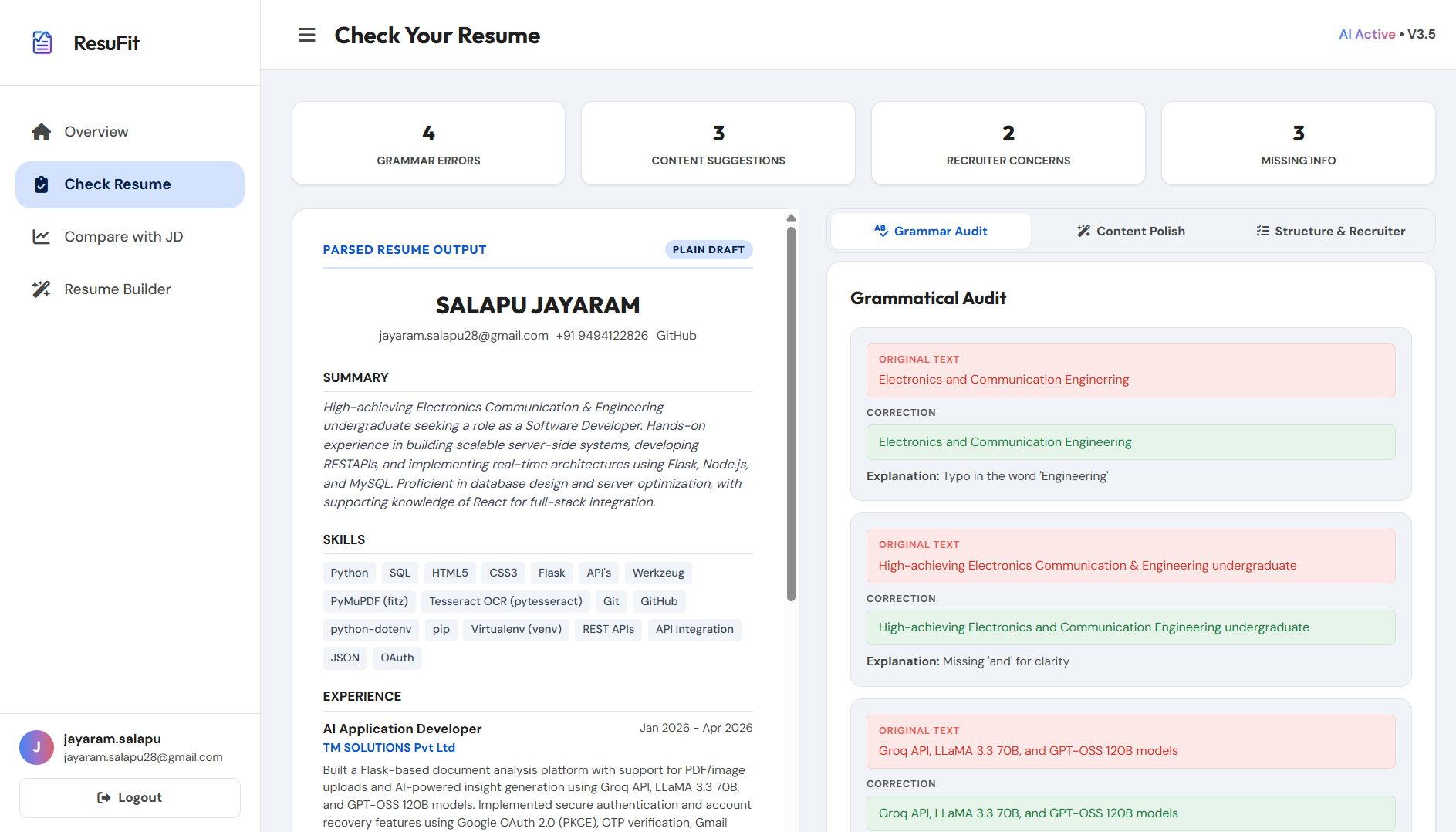The height and width of the screenshot is (832, 1456).
Task: Click the Overview home icon
Action: [42, 132]
